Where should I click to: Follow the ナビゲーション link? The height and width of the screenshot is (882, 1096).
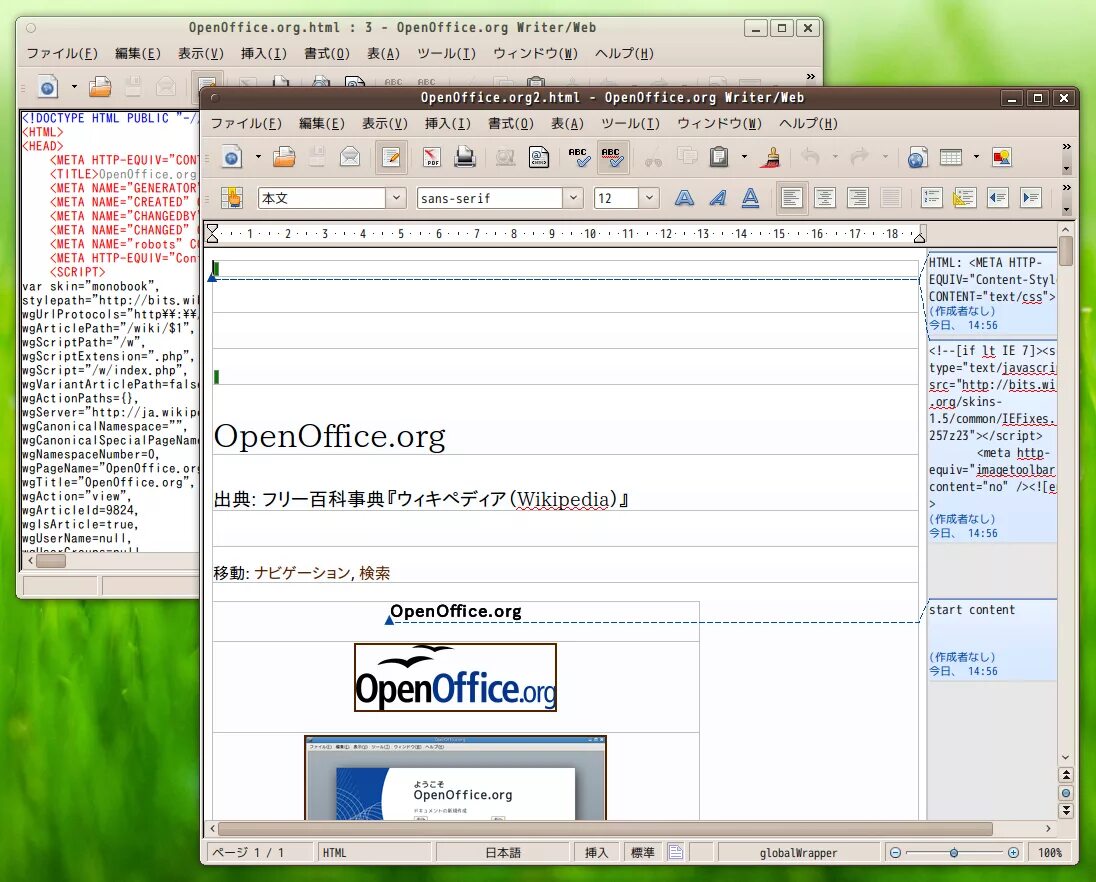click(302, 573)
